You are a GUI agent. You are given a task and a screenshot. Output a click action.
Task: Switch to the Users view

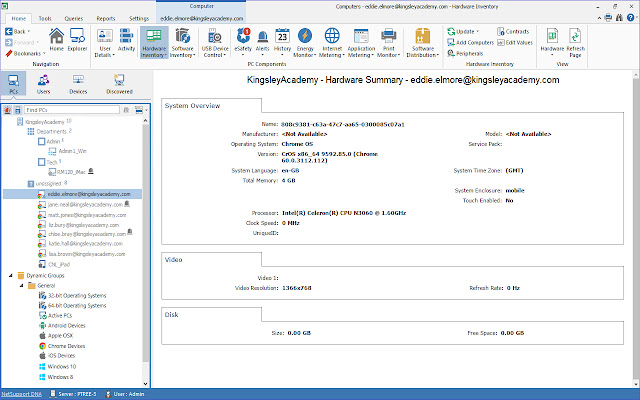(x=43, y=84)
